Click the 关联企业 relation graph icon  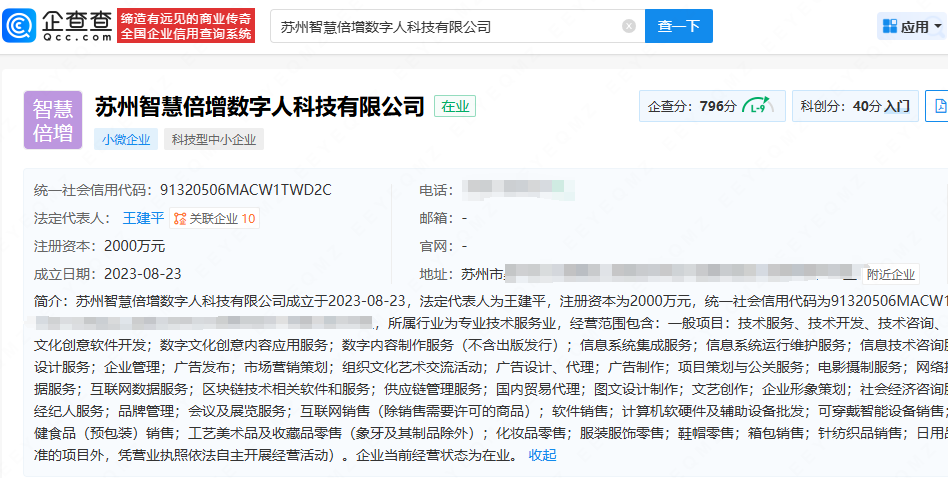tap(180, 218)
